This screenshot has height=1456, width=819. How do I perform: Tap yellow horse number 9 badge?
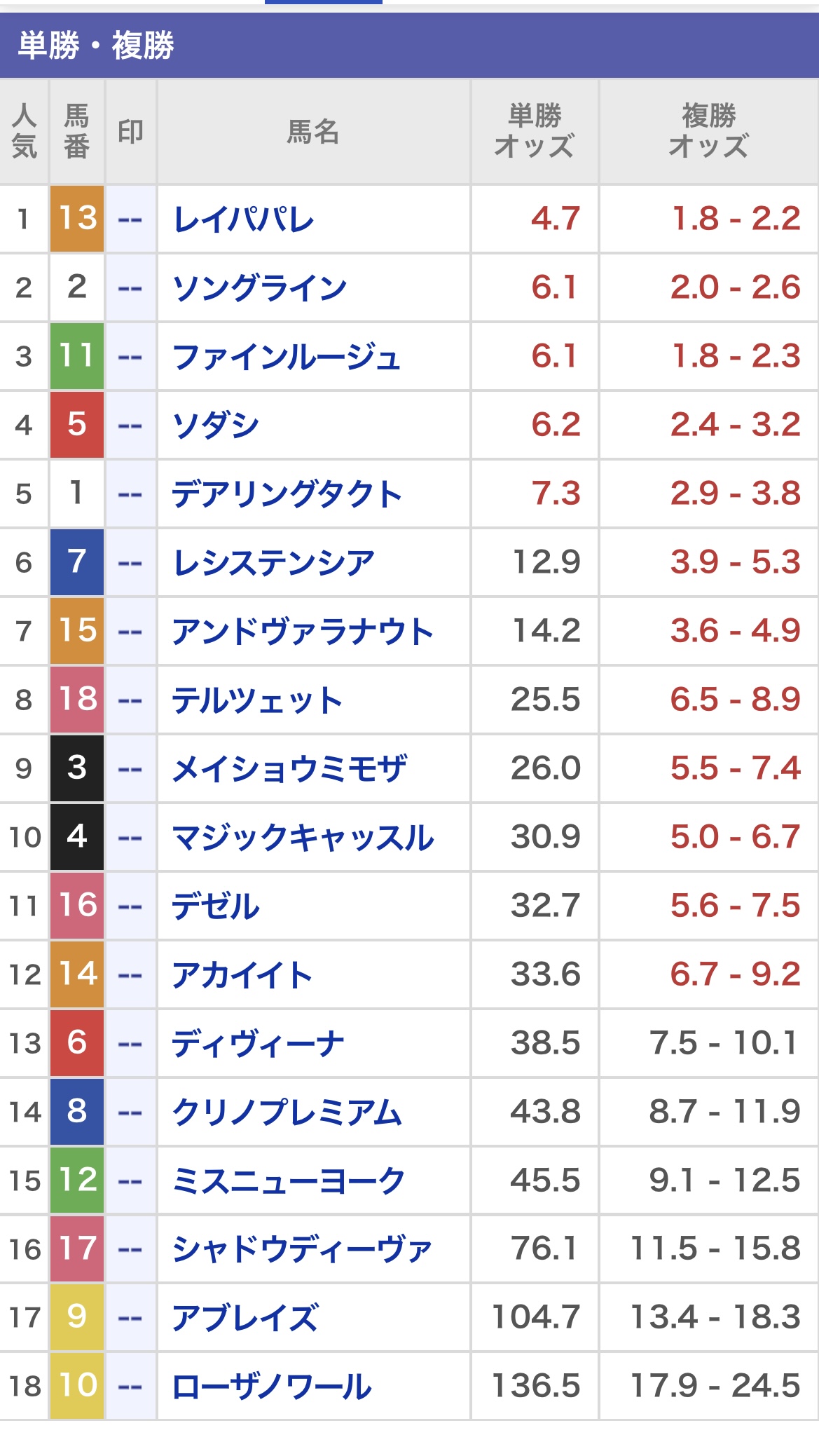pyautogui.click(x=77, y=1317)
